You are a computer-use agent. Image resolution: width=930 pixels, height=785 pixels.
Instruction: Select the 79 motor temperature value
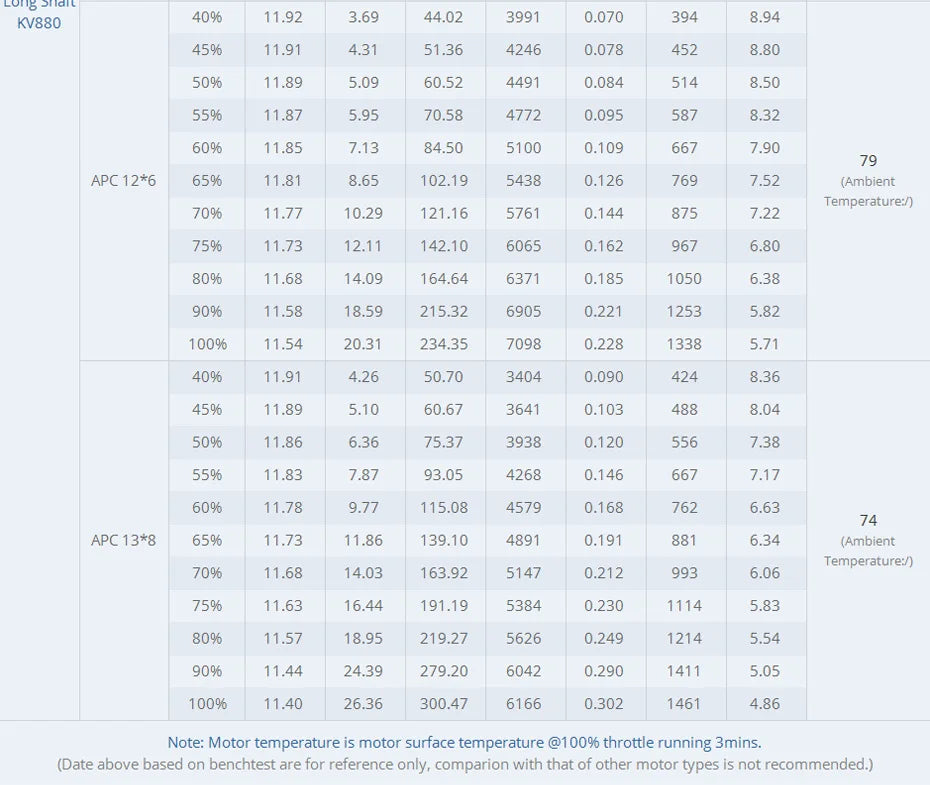click(x=867, y=160)
